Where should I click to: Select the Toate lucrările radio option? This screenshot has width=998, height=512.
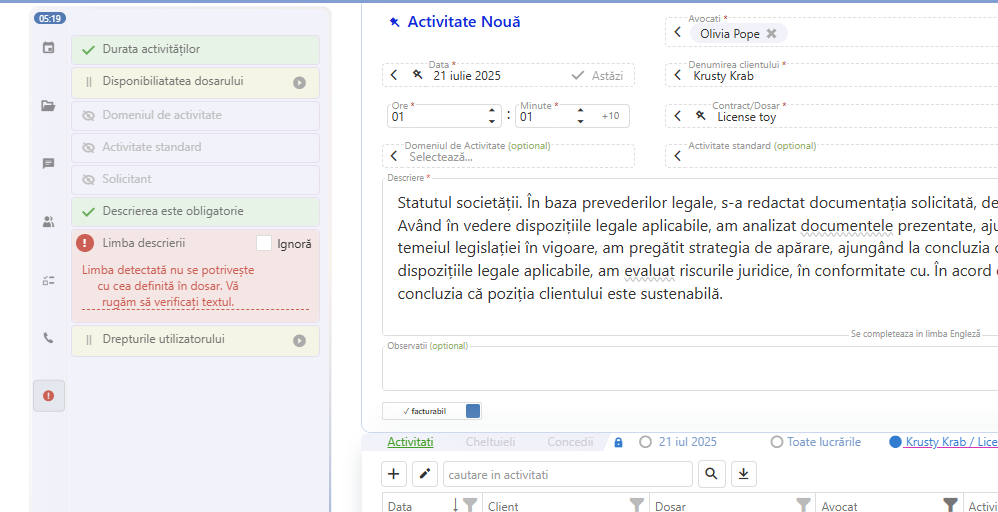[x=777, y=442]
